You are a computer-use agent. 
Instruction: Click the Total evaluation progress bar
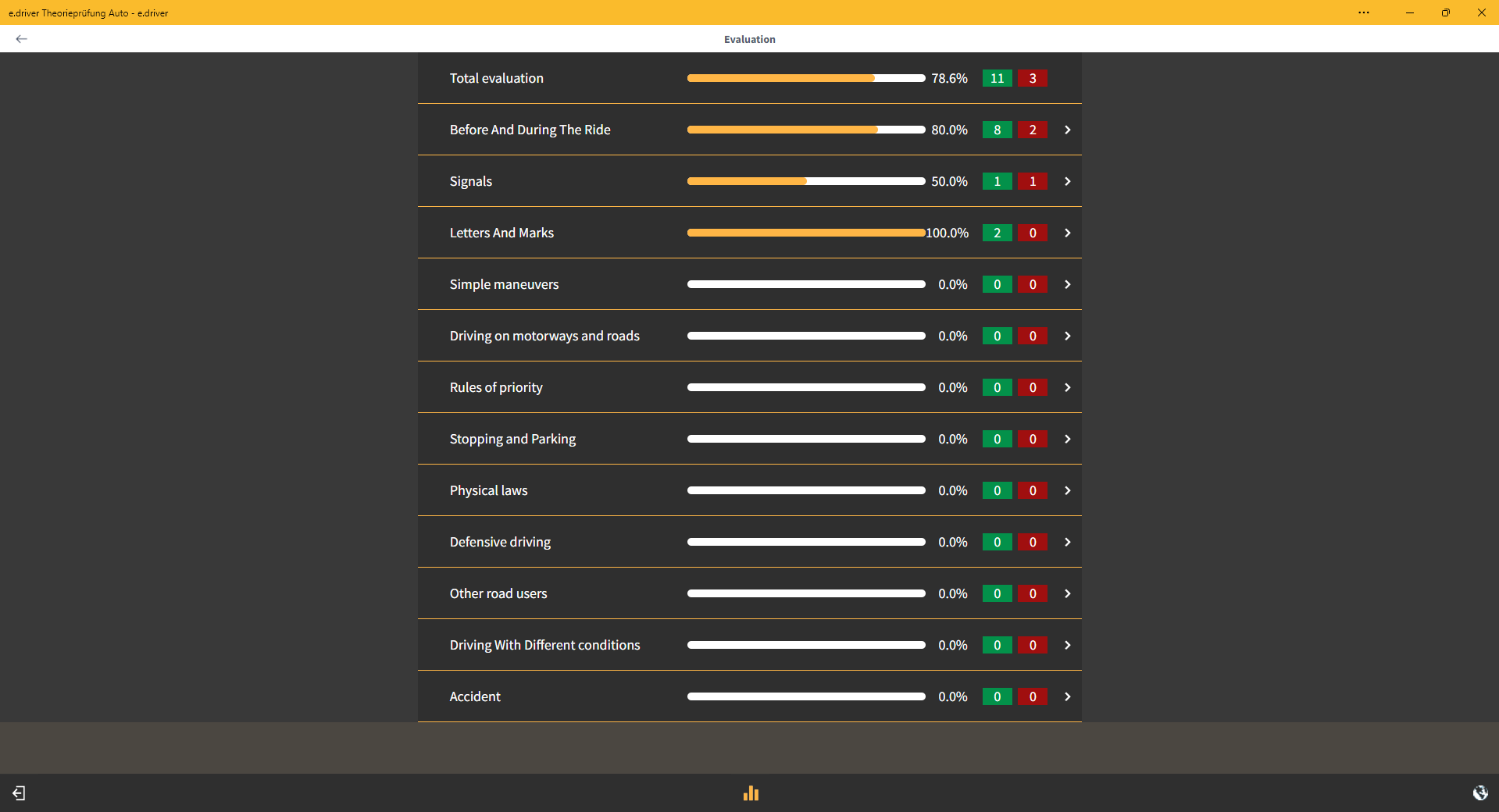coord(805,78)
